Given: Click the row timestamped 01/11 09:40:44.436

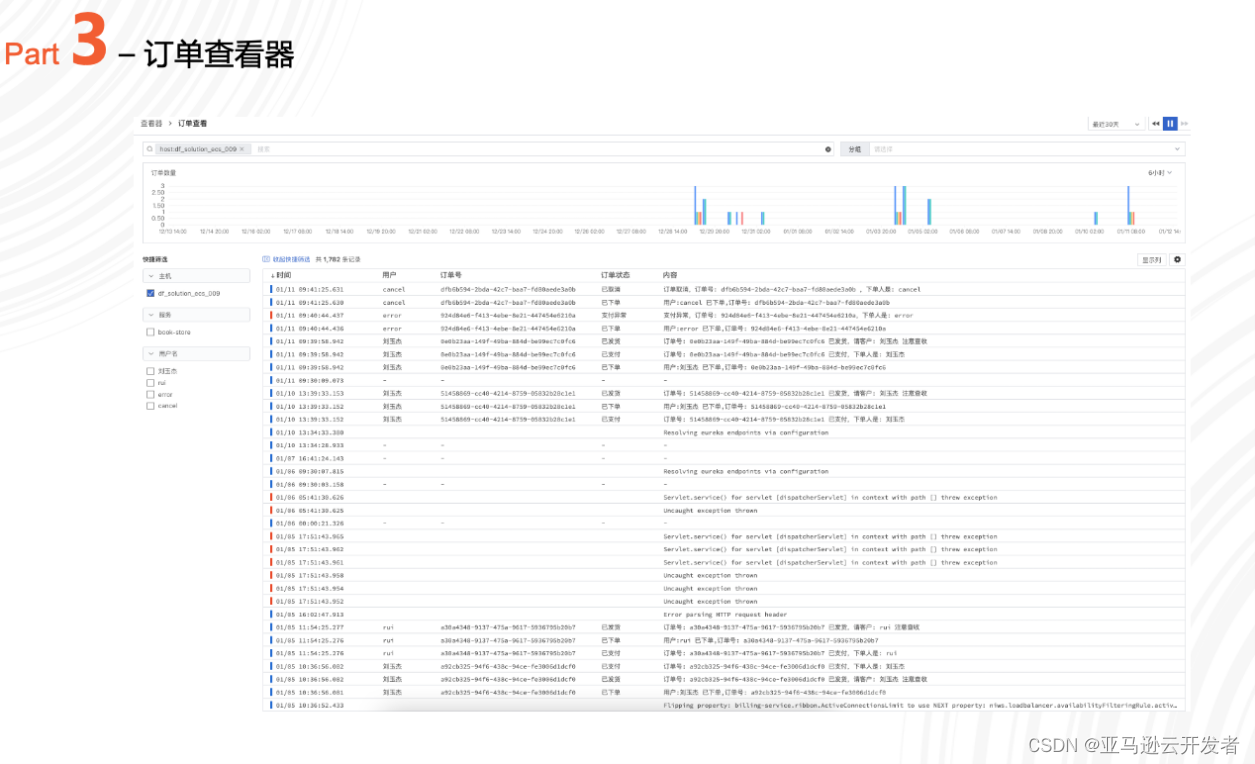Looking at the screenshot, I should click(x=724, y=328).
